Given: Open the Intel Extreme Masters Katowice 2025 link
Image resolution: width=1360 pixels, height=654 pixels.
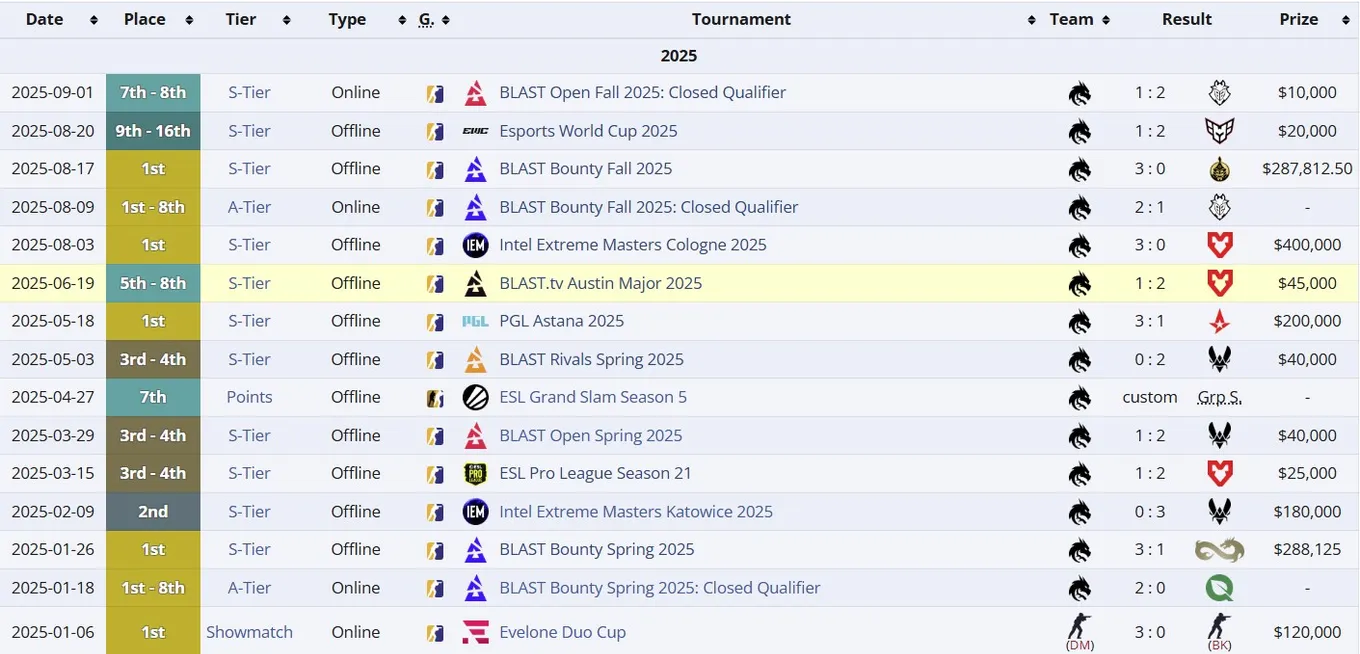Looking at the screenshot, I should [x=636, y=511].
